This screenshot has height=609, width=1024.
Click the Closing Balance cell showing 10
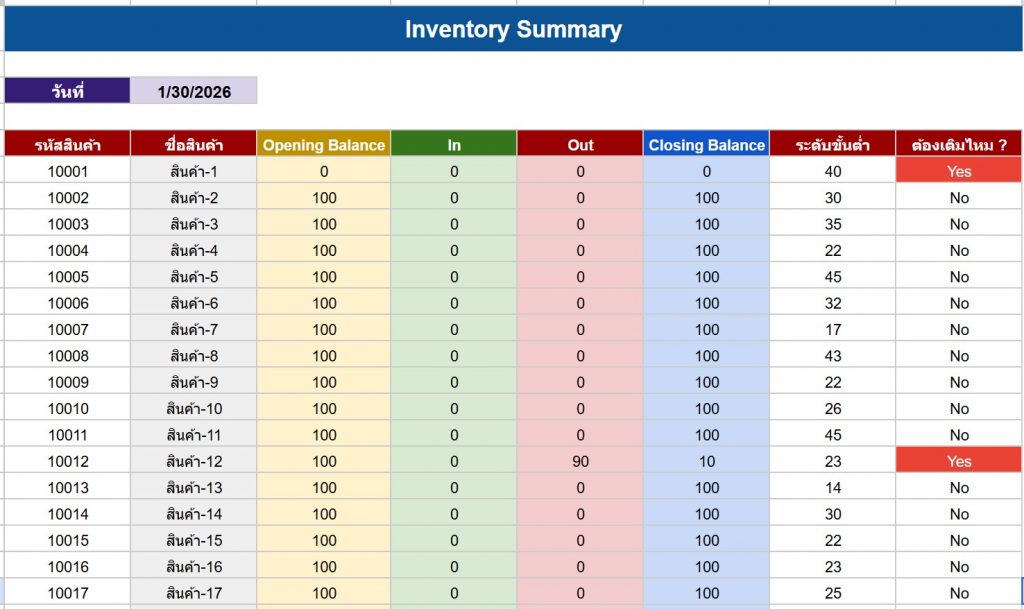tap(706, 461)
